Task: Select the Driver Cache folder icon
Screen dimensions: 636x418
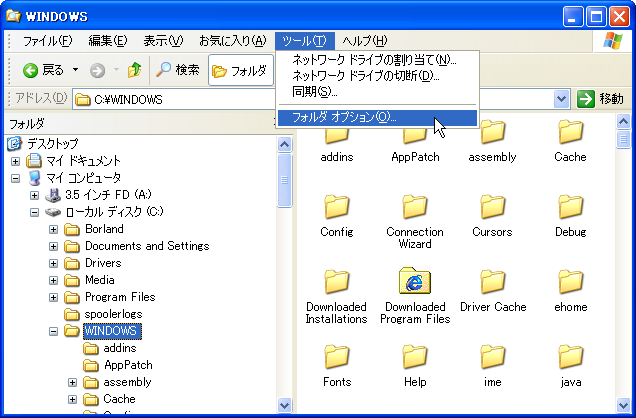Action: point(493,282)
